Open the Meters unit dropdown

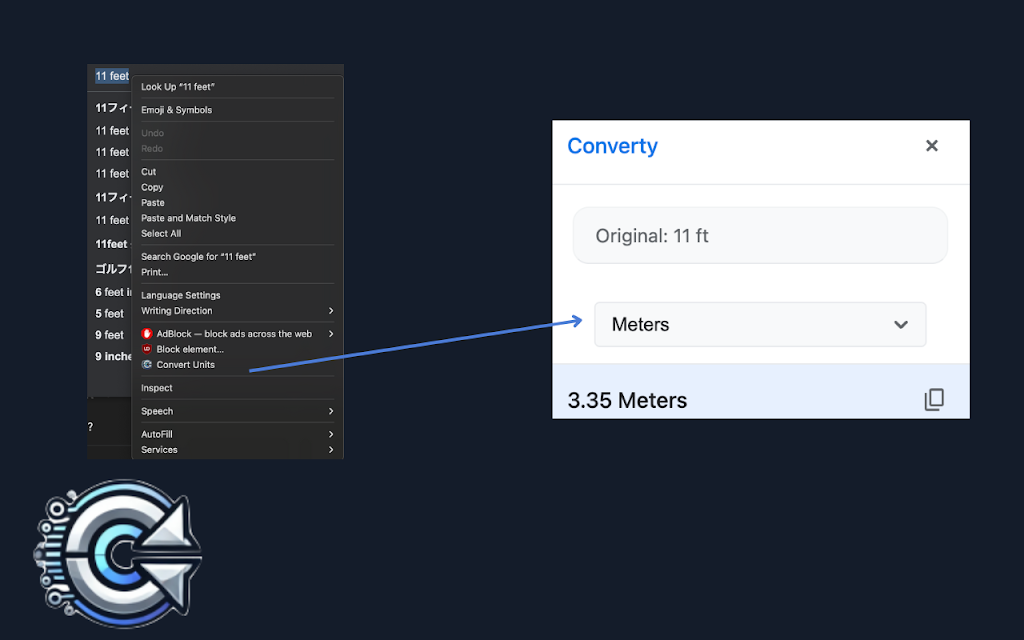760,325
